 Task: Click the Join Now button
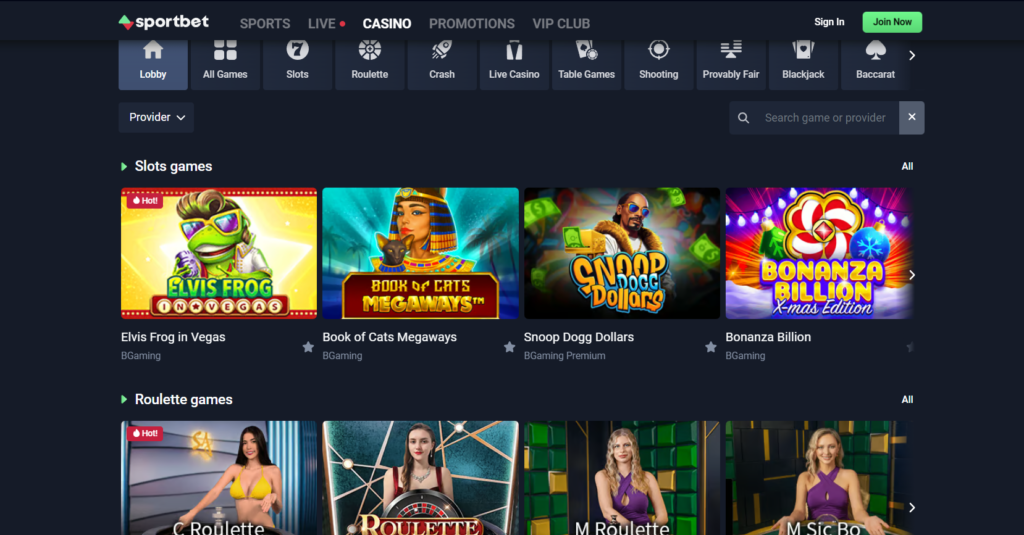pyautogui.click(x=892, y=22)
